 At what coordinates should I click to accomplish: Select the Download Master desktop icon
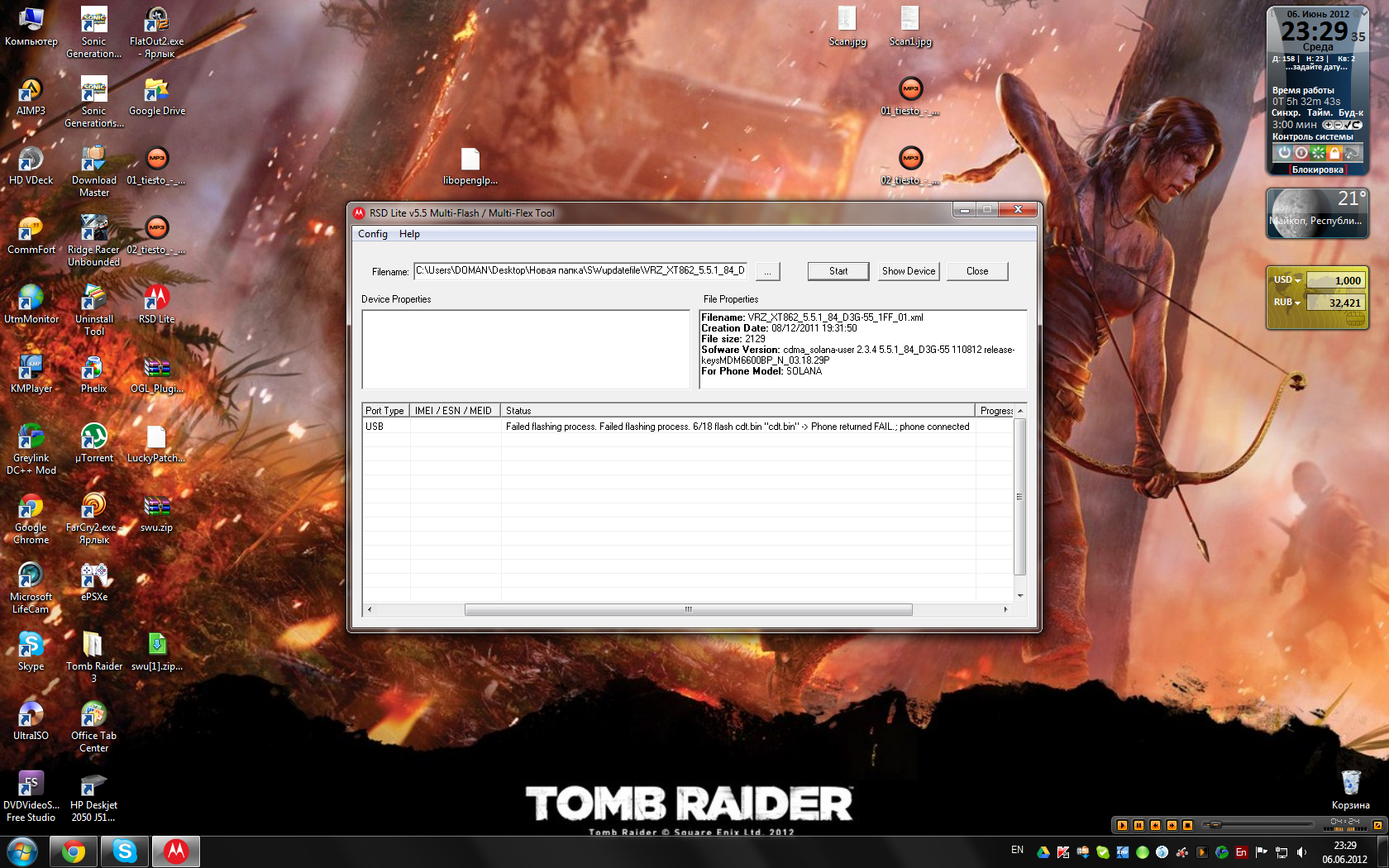(x=94, y=172)
